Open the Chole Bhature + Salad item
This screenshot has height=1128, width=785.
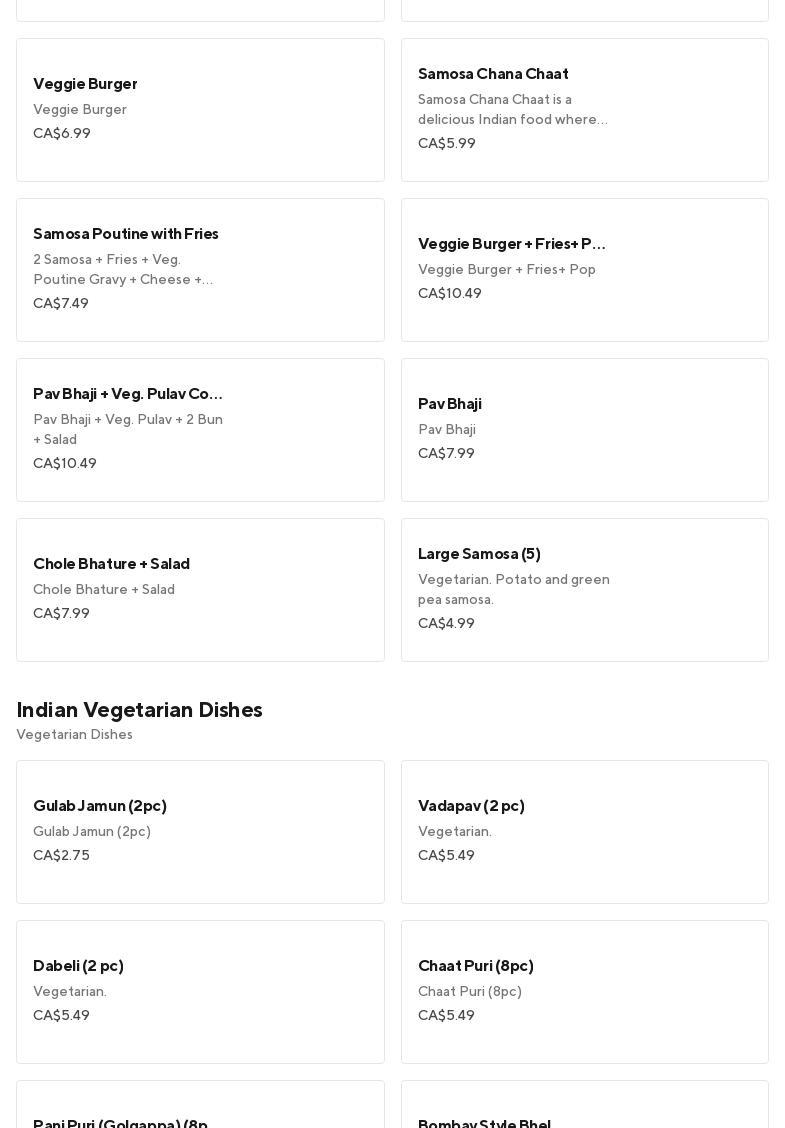200,590
